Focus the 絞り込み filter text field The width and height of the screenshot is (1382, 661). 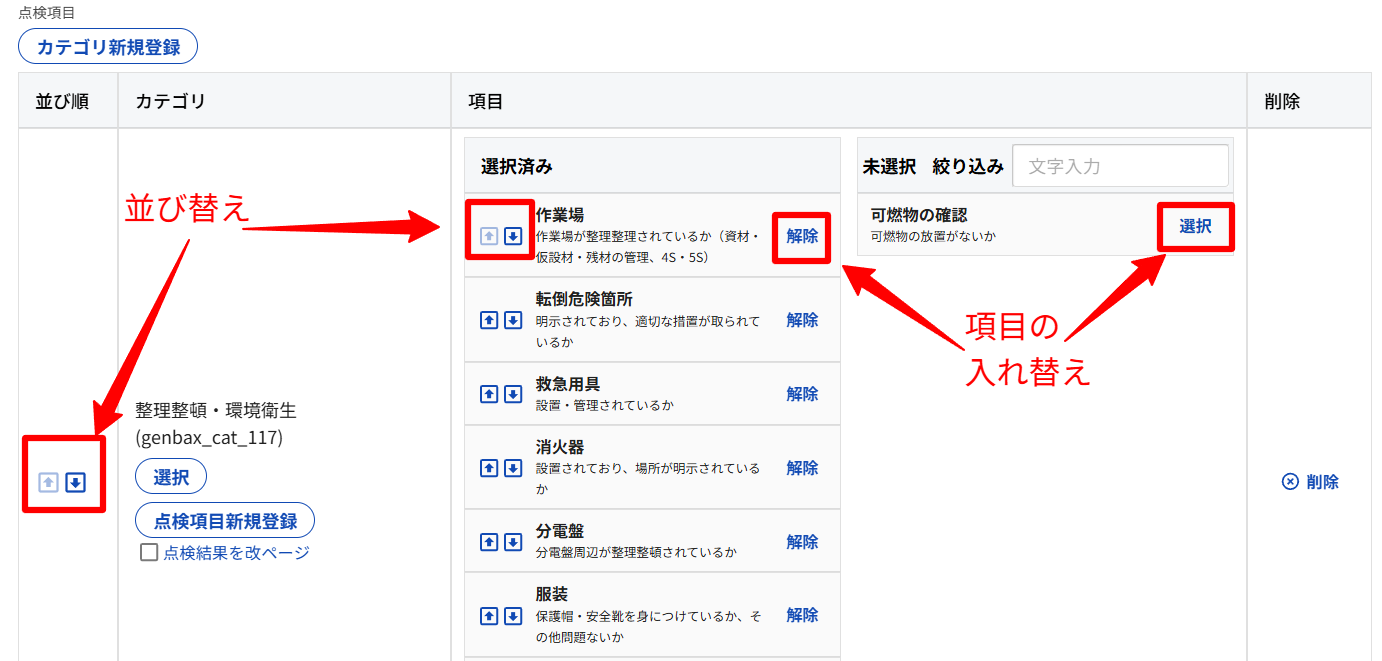click(x=1120, y=166)
